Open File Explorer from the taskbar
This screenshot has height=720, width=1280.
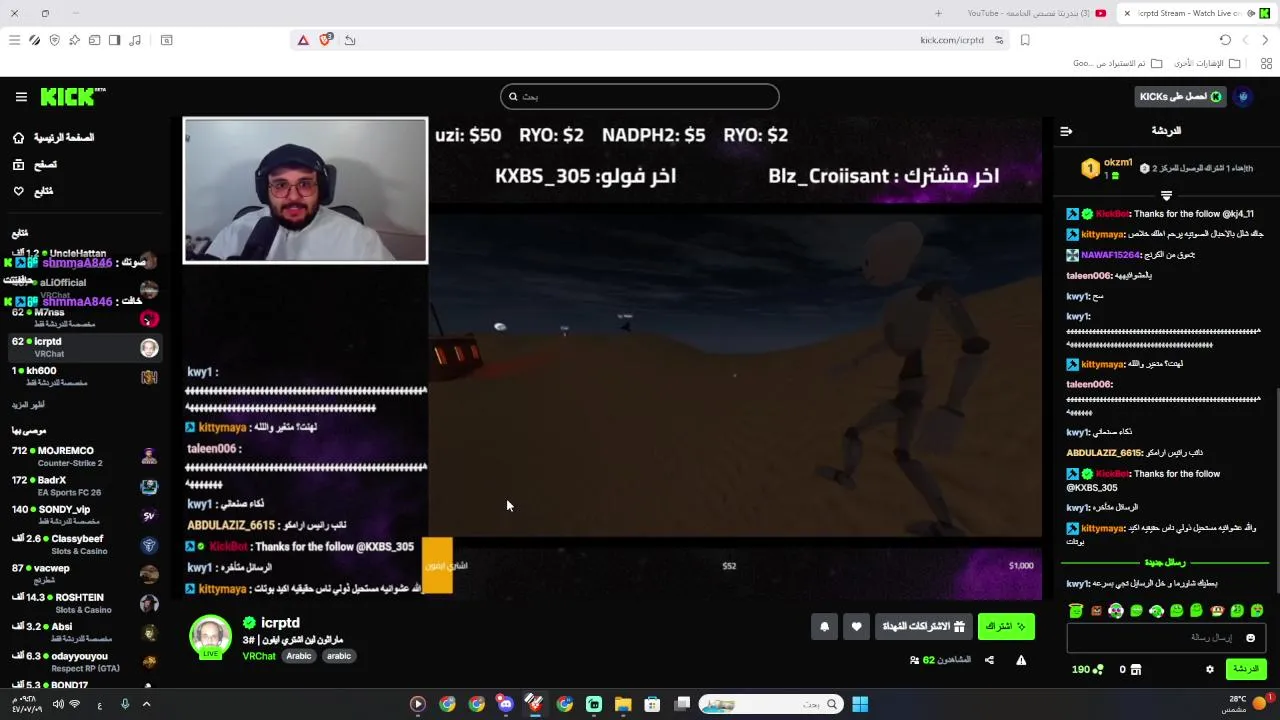(x=622, y=704)
